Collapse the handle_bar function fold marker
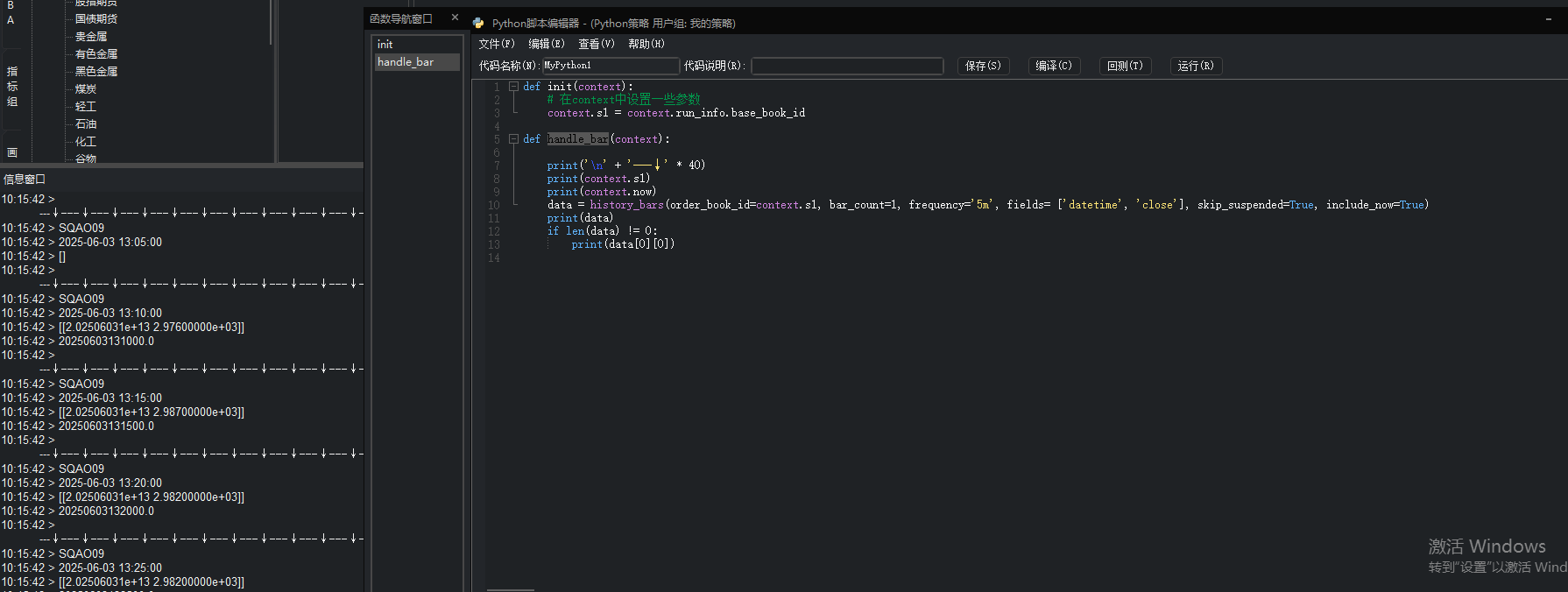This screenshot has width=1568, height=592. pos(513,139)
